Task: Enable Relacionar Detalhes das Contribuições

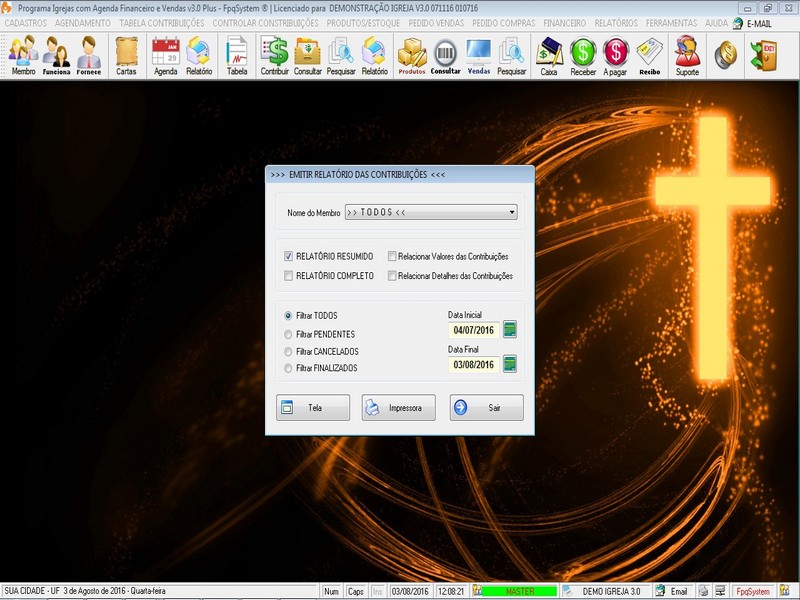Action: click(x=392, y=276)
